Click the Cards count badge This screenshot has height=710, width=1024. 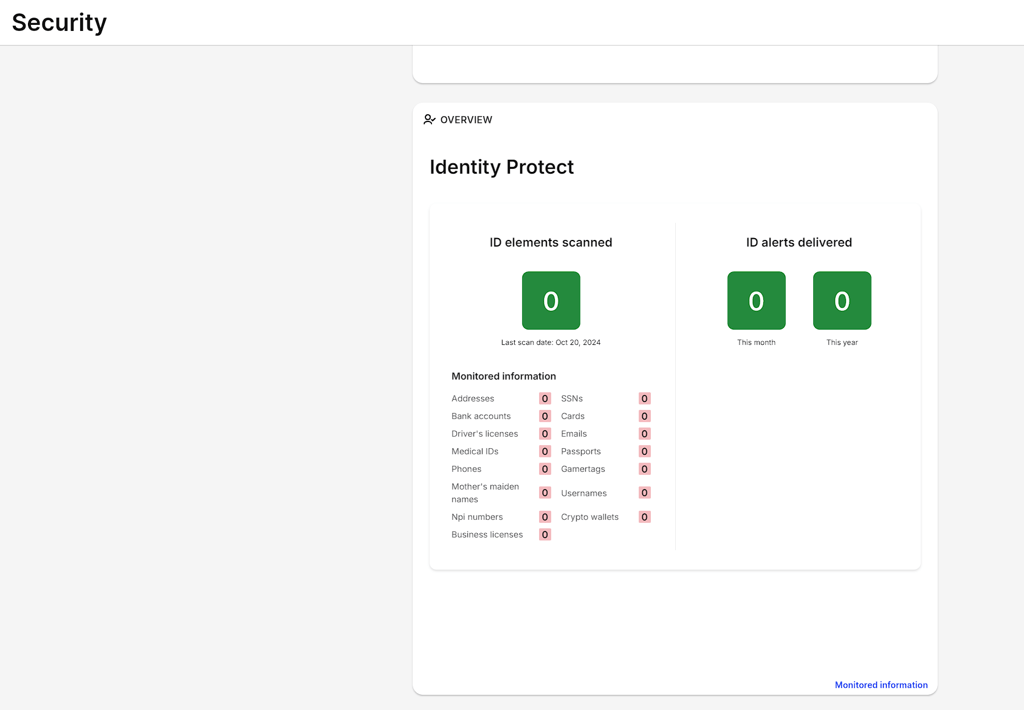coord(645,416)
